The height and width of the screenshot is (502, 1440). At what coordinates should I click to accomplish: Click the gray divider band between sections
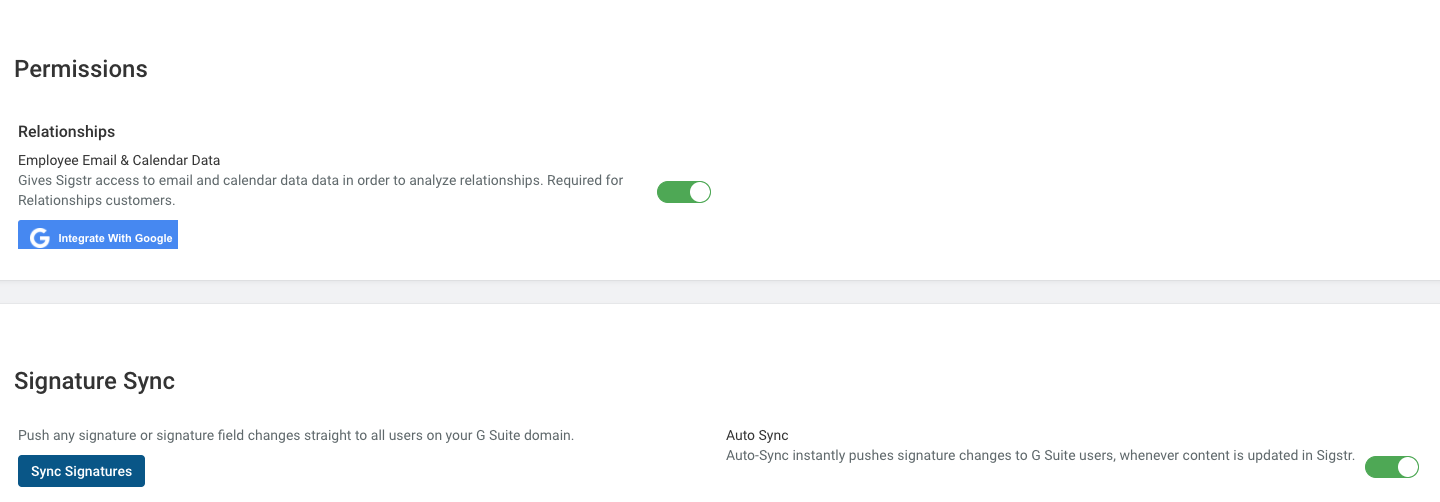click(x=720, y=292)
